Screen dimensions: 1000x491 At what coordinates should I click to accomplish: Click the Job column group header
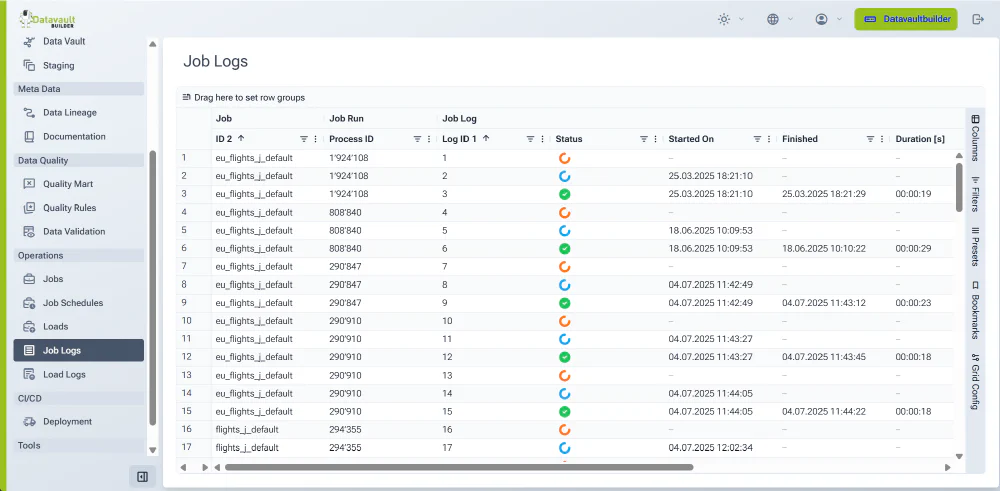coord(224,119)
